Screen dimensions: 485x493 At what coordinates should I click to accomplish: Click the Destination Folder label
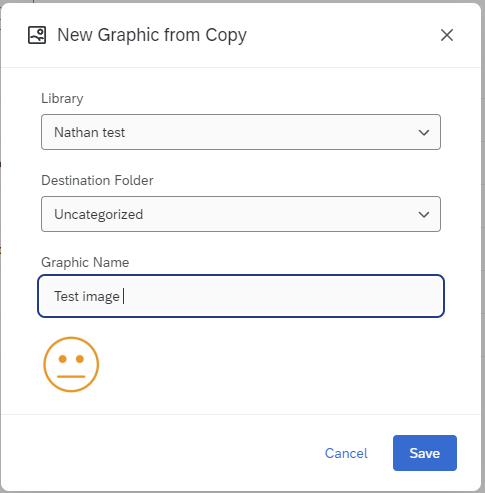click(97, 180)
